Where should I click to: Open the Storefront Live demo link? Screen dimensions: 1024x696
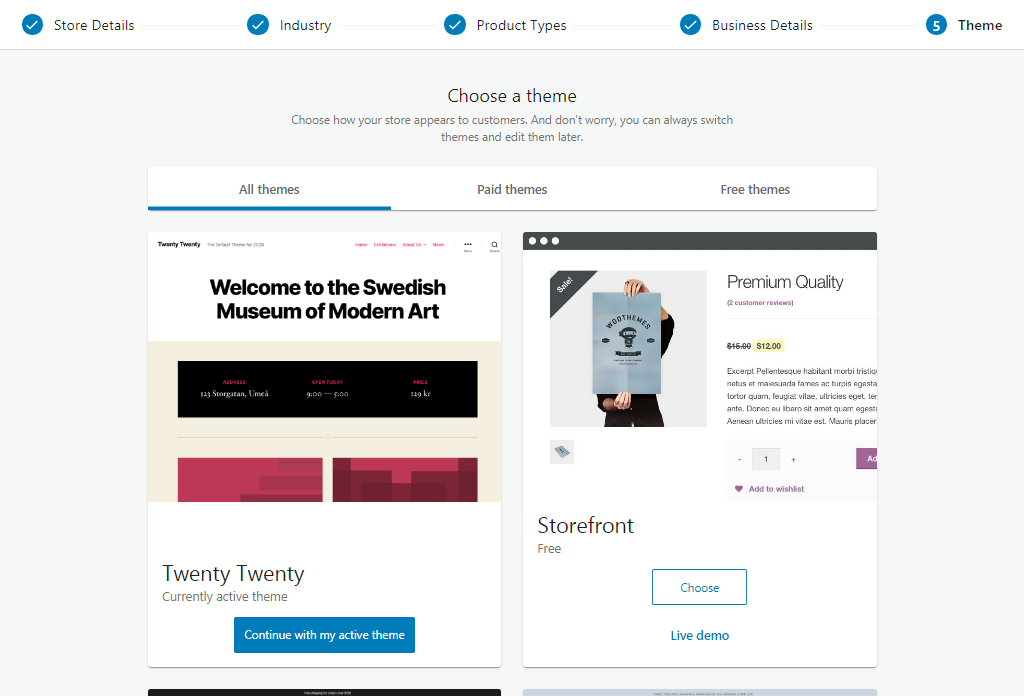pos(699,635)
